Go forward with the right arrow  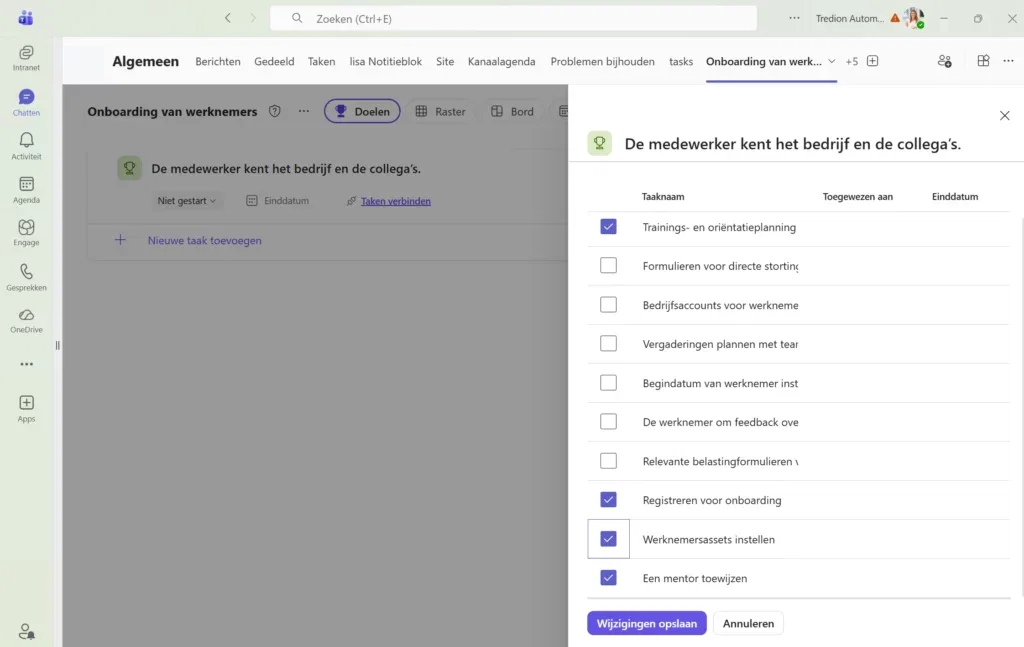(x=253, y=18)
